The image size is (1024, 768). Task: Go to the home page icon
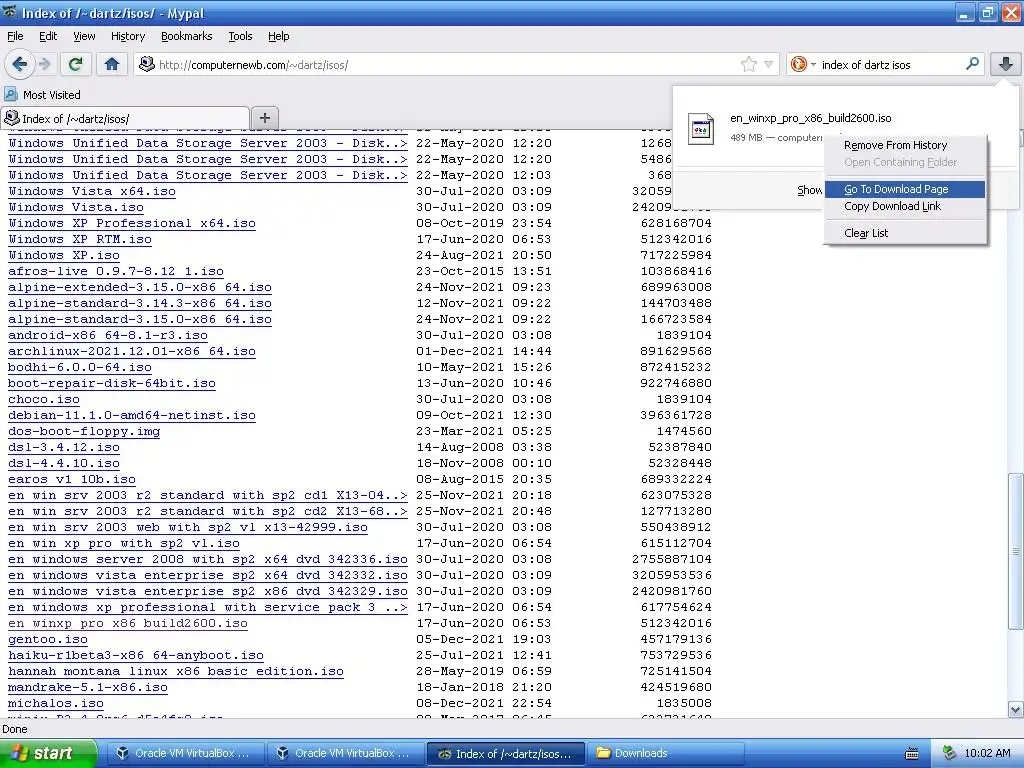click(x=112, y=64)
